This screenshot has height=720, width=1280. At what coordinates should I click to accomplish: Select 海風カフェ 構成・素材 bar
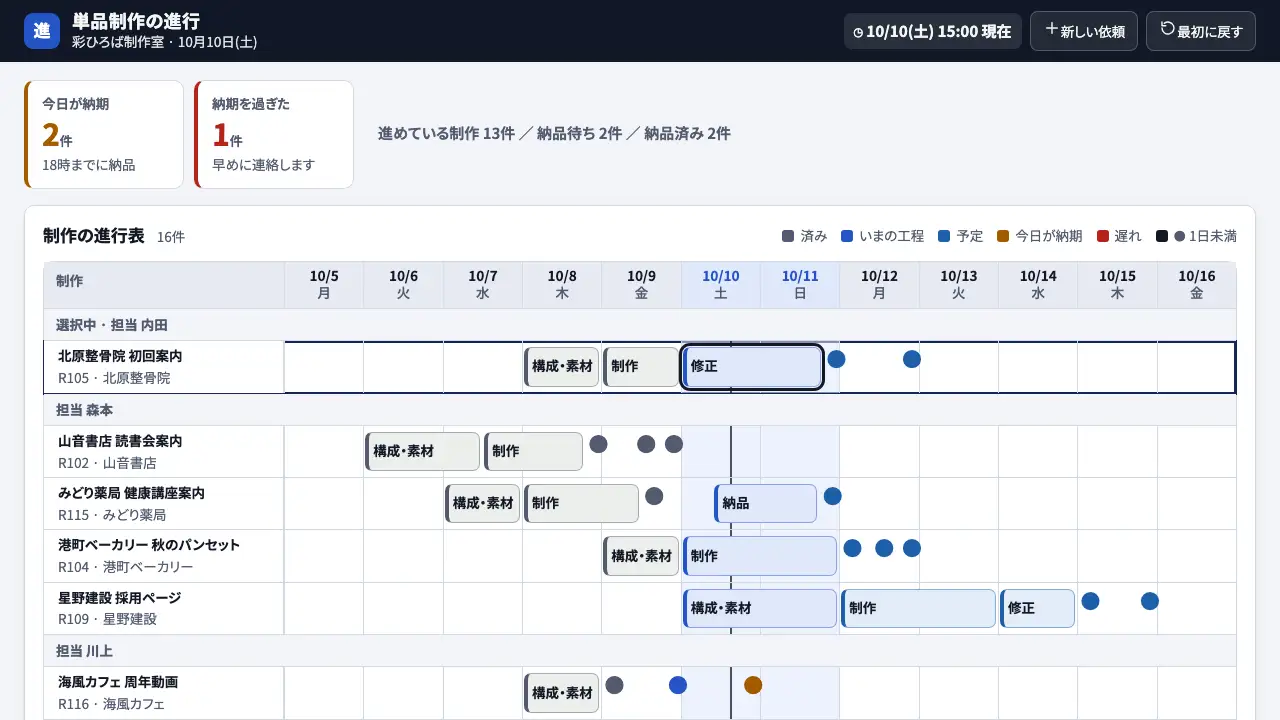click(x=562, y=693)
